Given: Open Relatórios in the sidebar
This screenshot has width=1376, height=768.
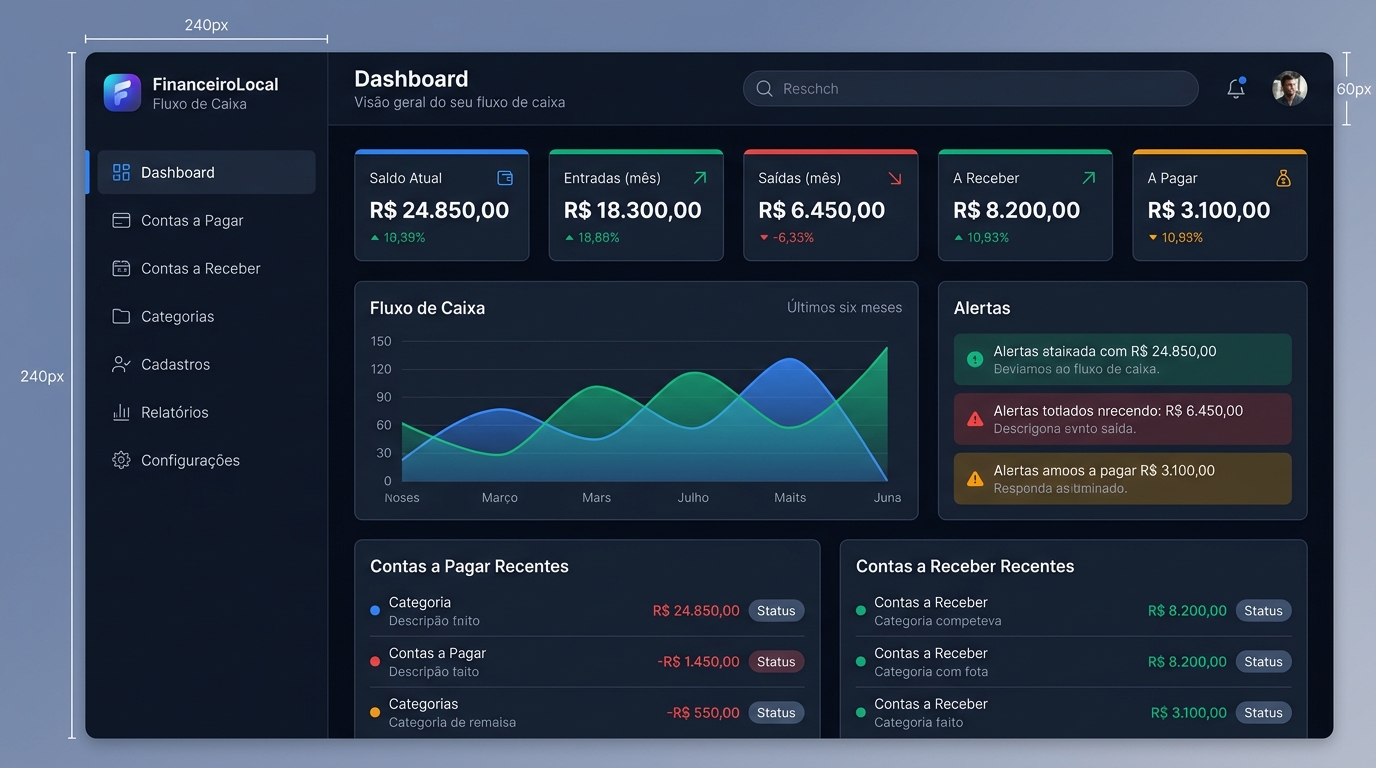Looking at the screenshot, I should [x=206, y=412].
